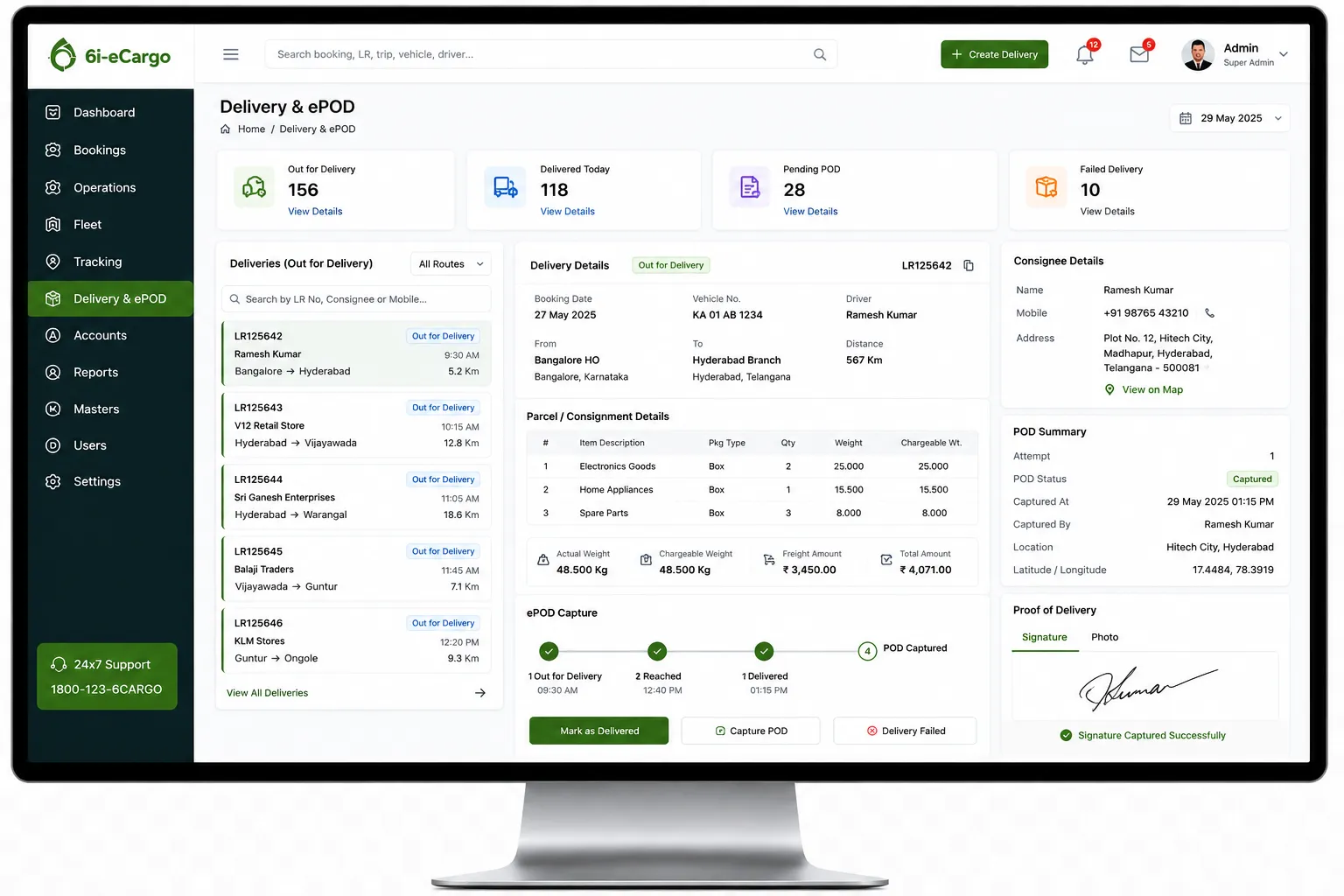Click the Delivery Failed button

click(905, 731)
